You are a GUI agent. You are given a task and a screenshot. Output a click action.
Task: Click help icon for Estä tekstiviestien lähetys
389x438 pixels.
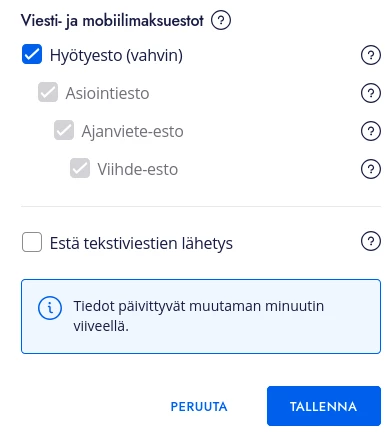(x=371, y=241)
